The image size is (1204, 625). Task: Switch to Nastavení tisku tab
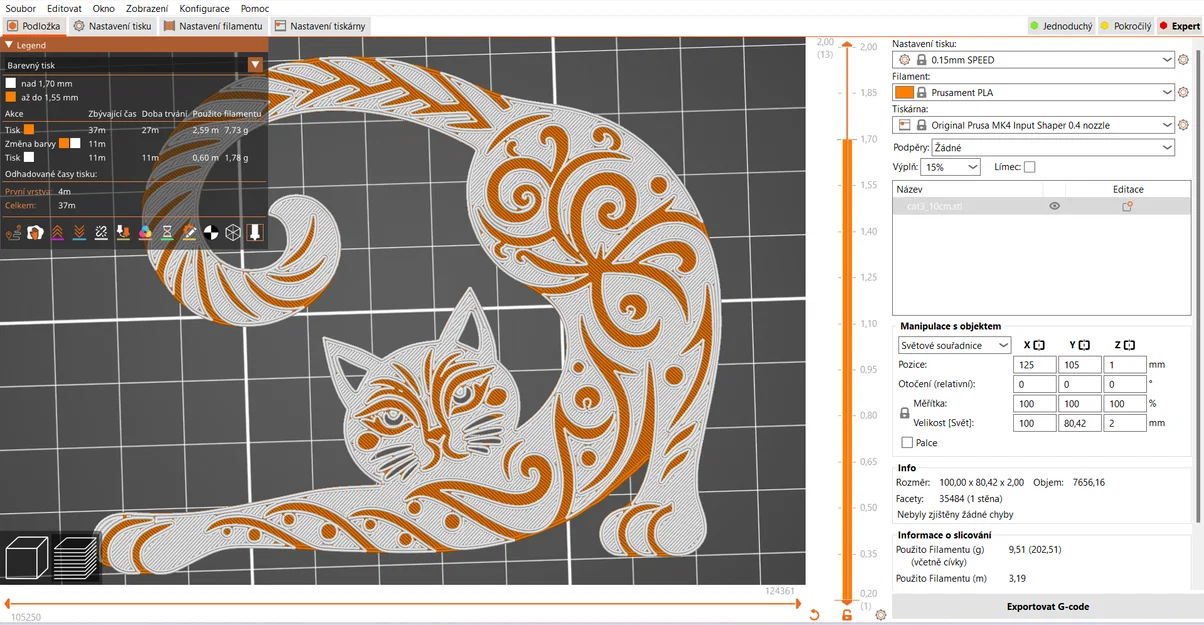coord(113,26)
